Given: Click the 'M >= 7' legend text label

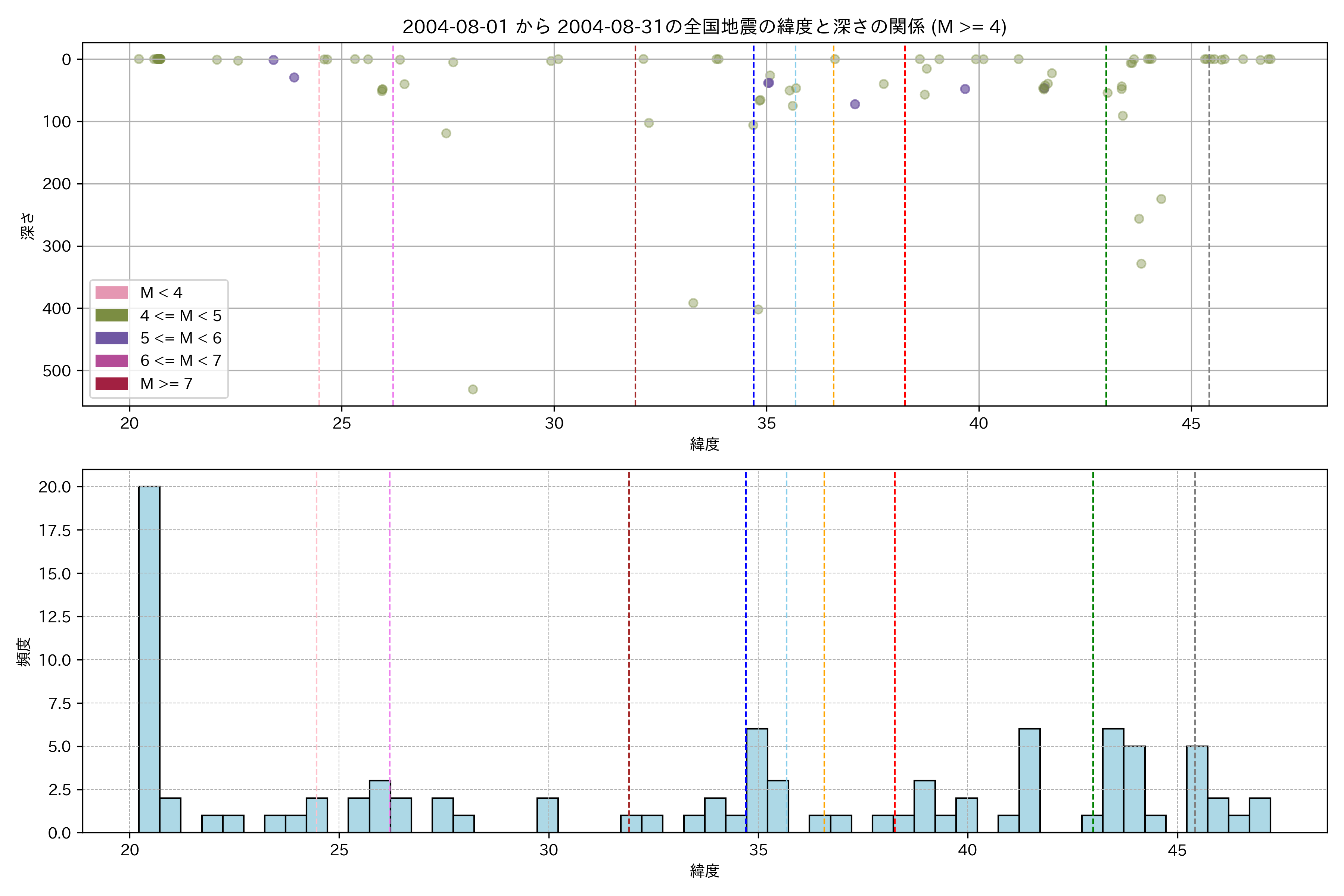Looking at the screenshot, I should click(x=166, y=383).
